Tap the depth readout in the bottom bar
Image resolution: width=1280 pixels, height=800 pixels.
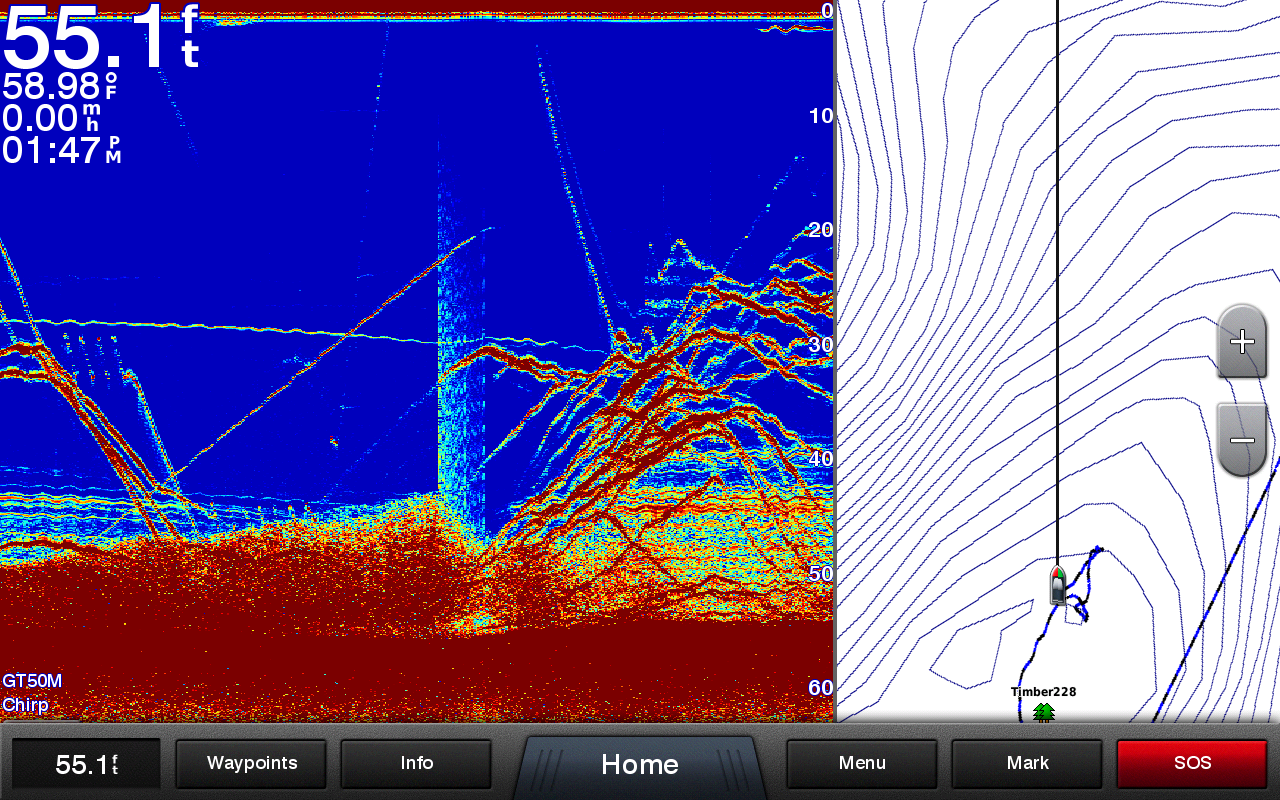tap(84, 763)
